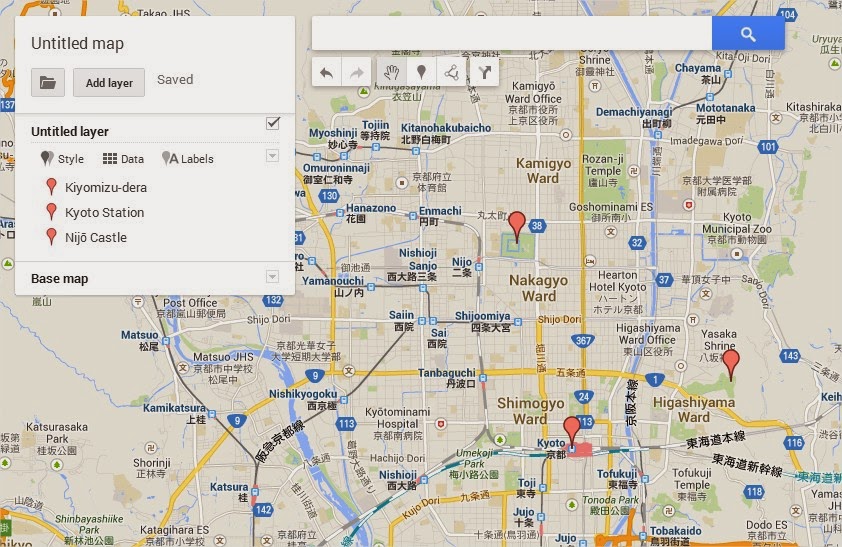Click the map marker on Nijō Castle

[x=517, y=227]
